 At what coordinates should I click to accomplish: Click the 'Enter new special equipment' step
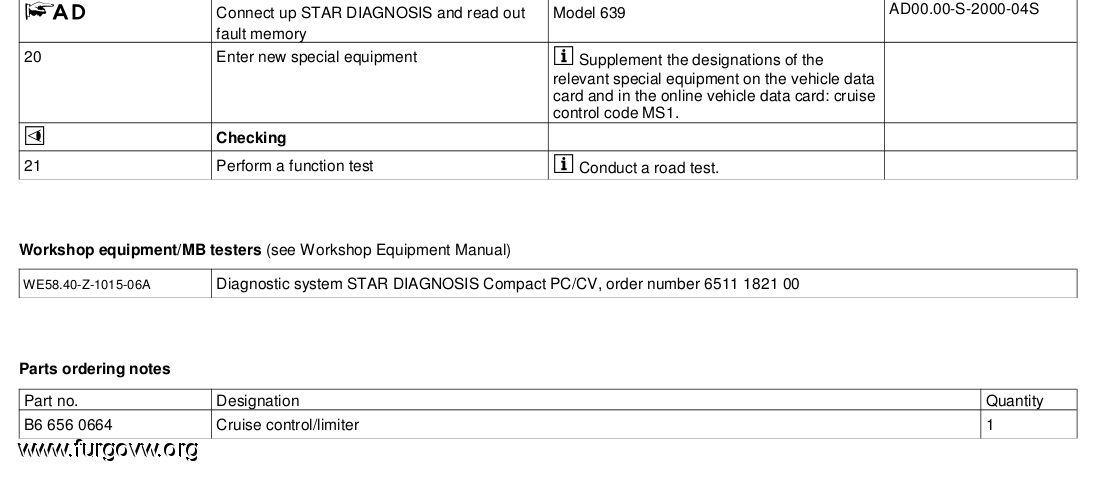(317, 57)
